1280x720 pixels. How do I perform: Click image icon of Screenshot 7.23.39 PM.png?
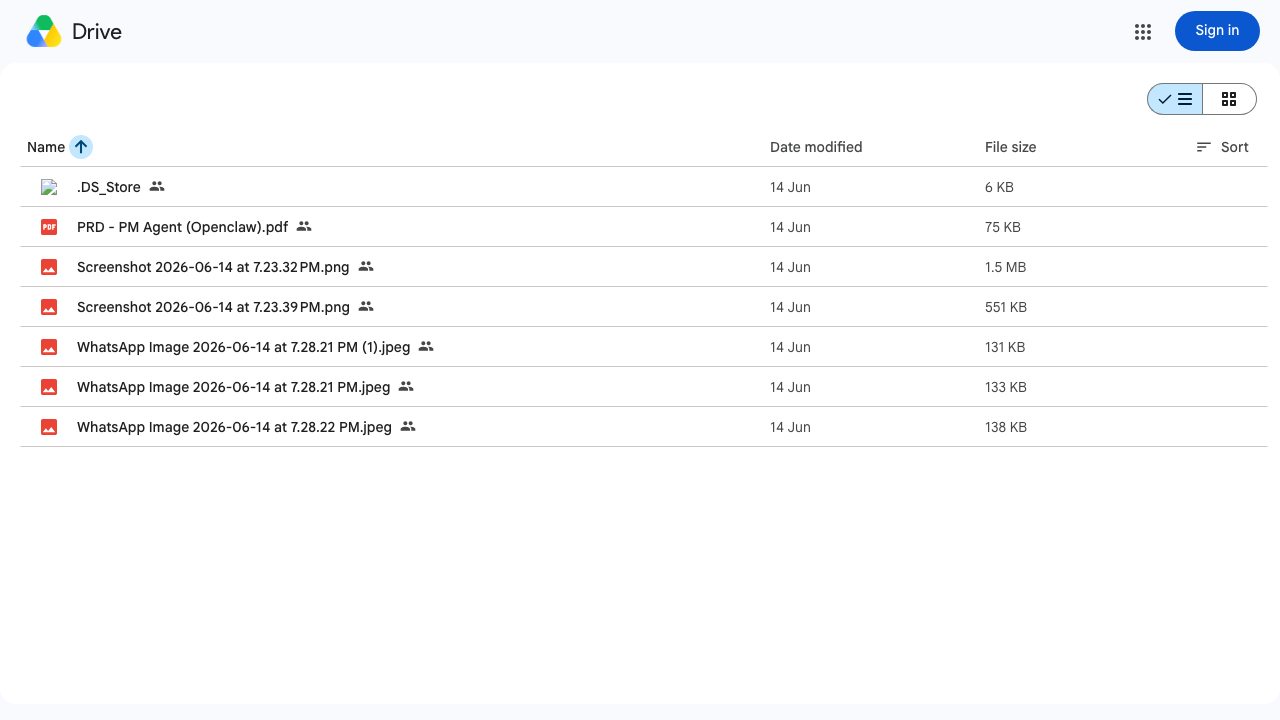(49, 307)
